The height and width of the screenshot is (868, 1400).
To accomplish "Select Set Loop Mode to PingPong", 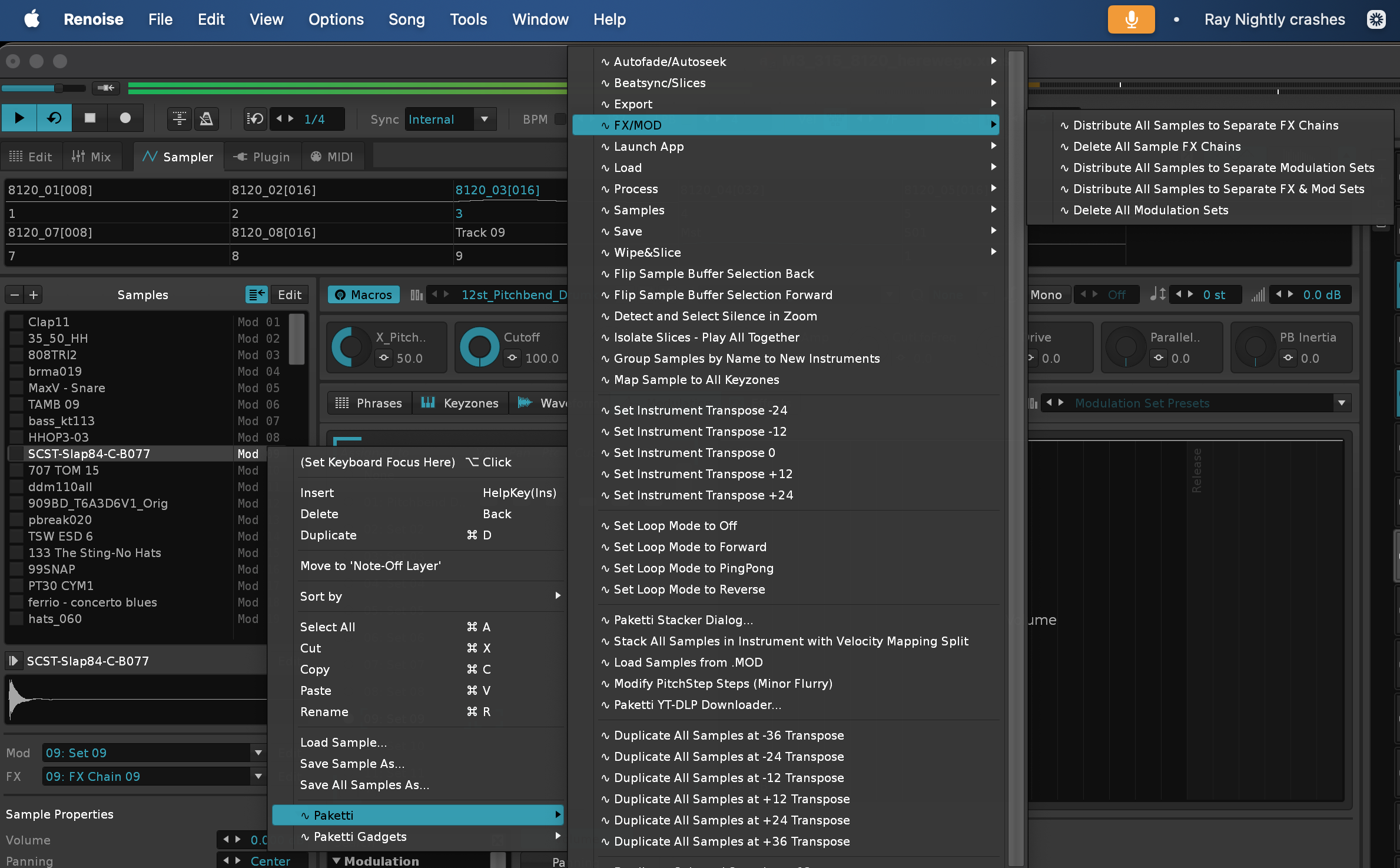I will coord(694,568).
